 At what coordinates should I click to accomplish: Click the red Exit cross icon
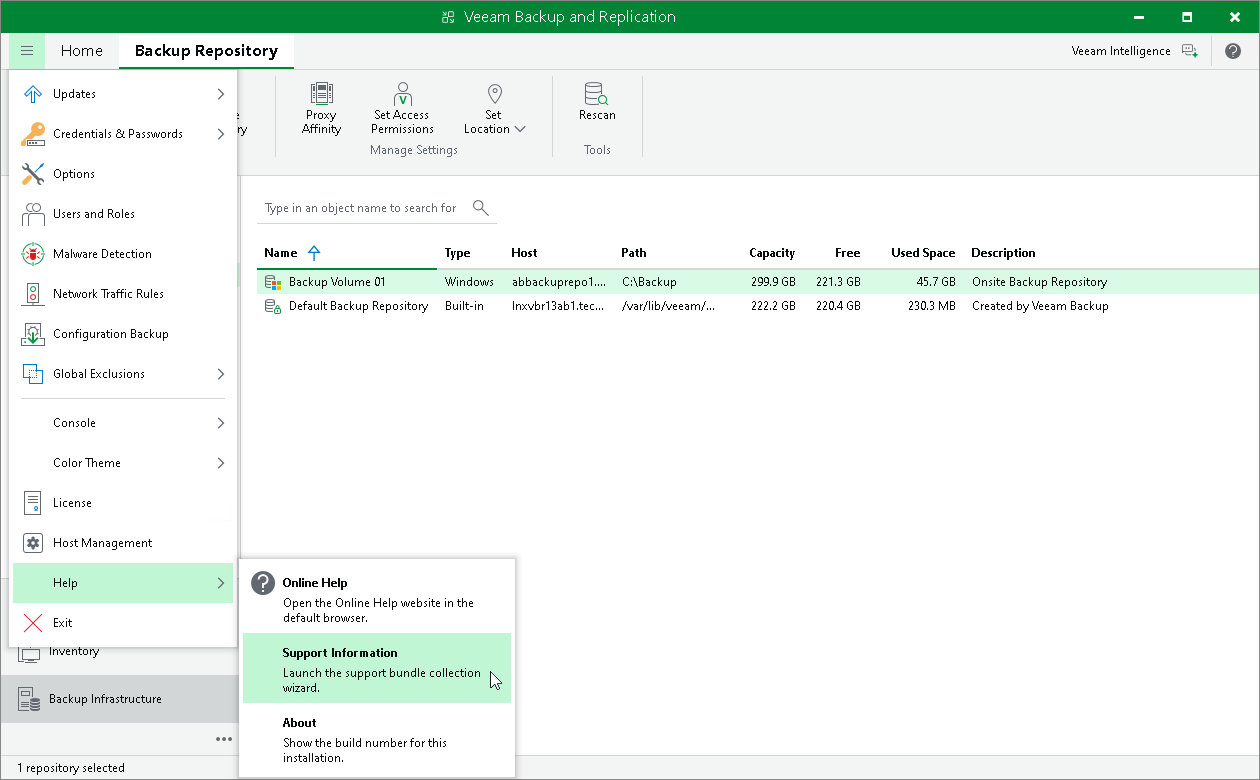click(x=33, y=623)
